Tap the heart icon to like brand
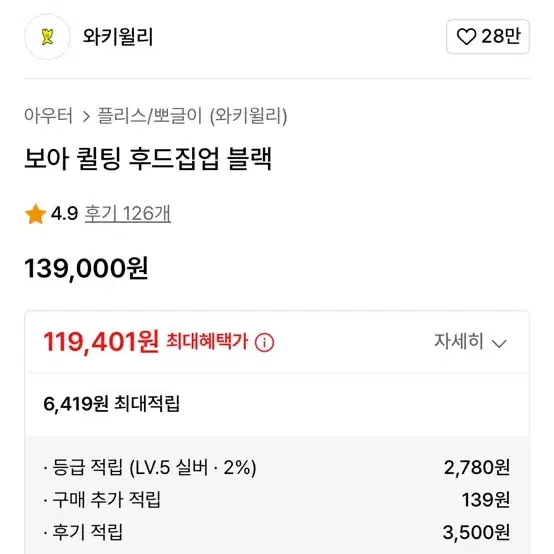Viewport: 554px width, 554px height. pos(466,37)
